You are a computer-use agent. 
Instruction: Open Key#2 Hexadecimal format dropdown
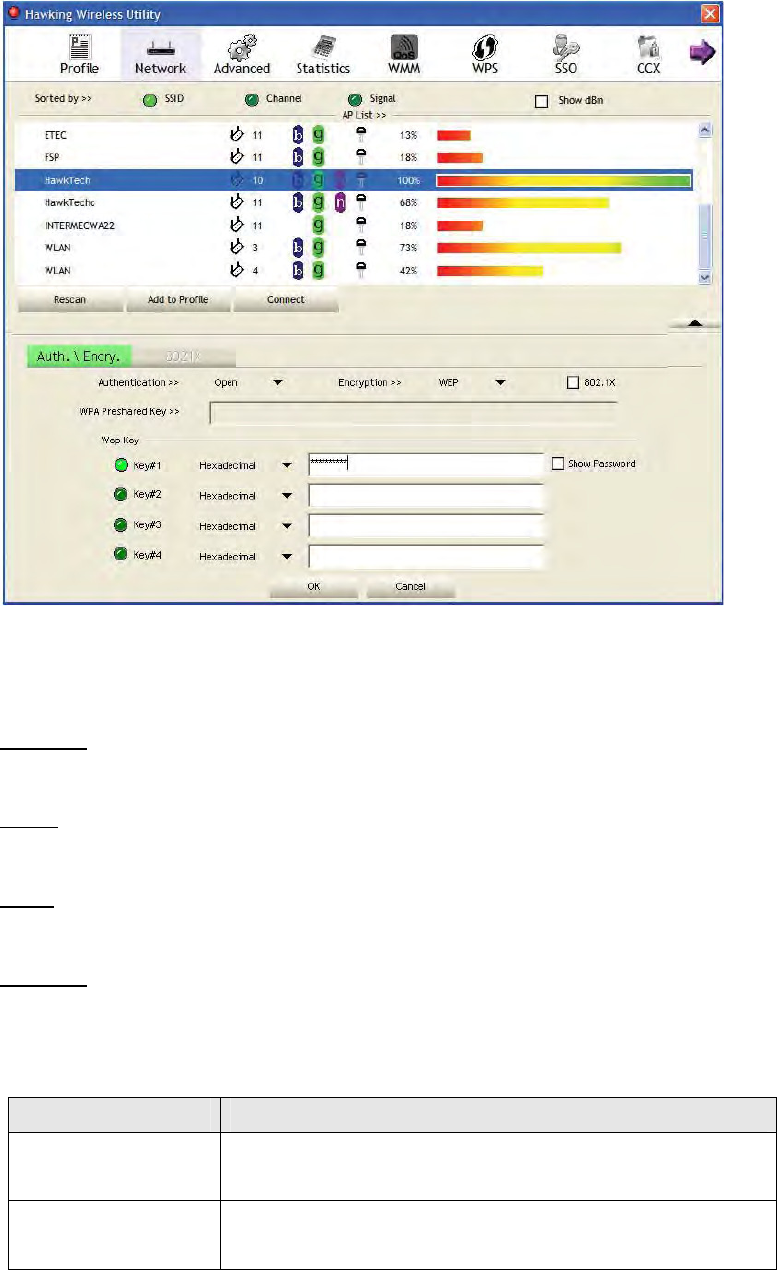287,496
